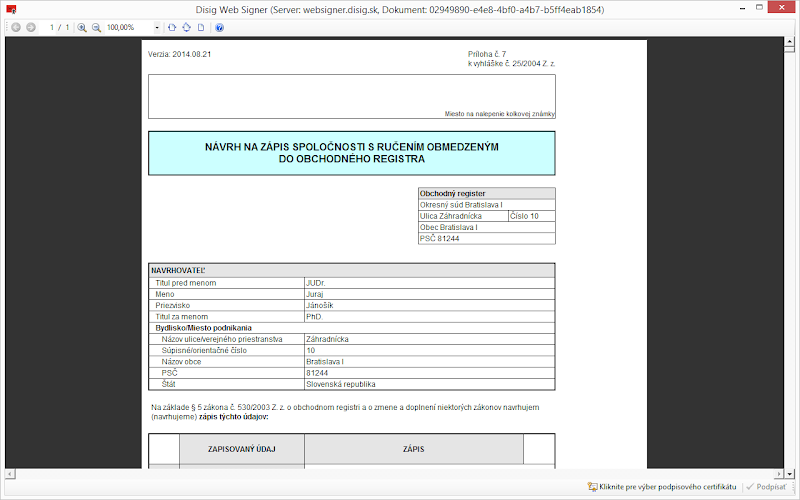Open the zoom level dropdown arrow
Viewport: 800px width, 500px height.
coord(157,28)
